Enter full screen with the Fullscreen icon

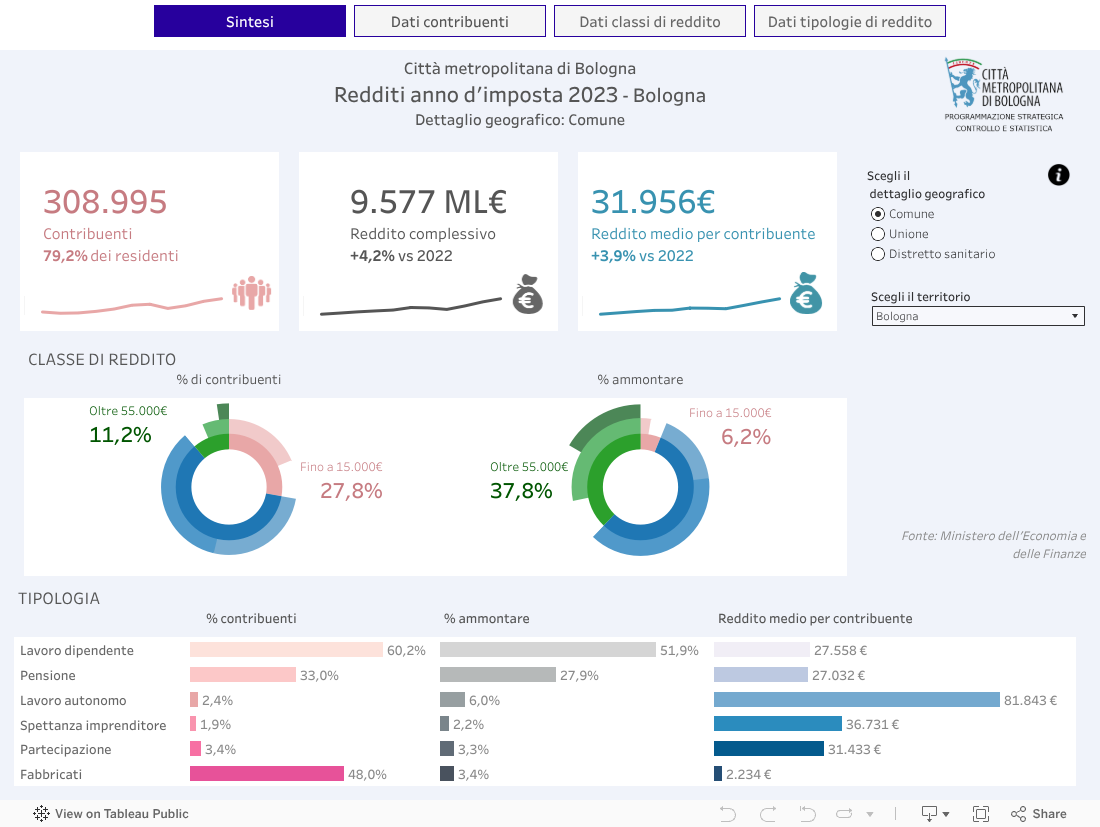[981, 814]
